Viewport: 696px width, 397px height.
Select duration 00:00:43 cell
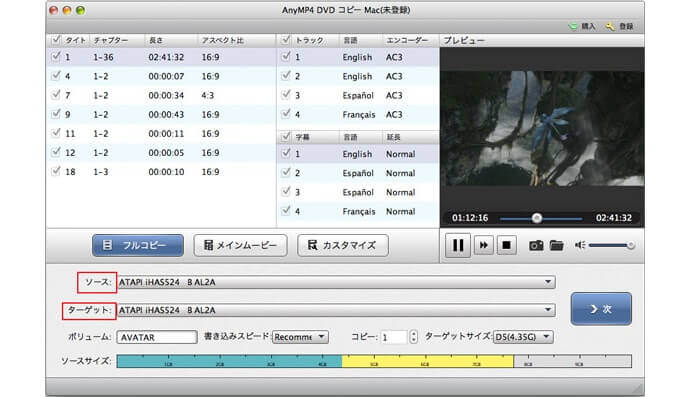coord(166,115)
